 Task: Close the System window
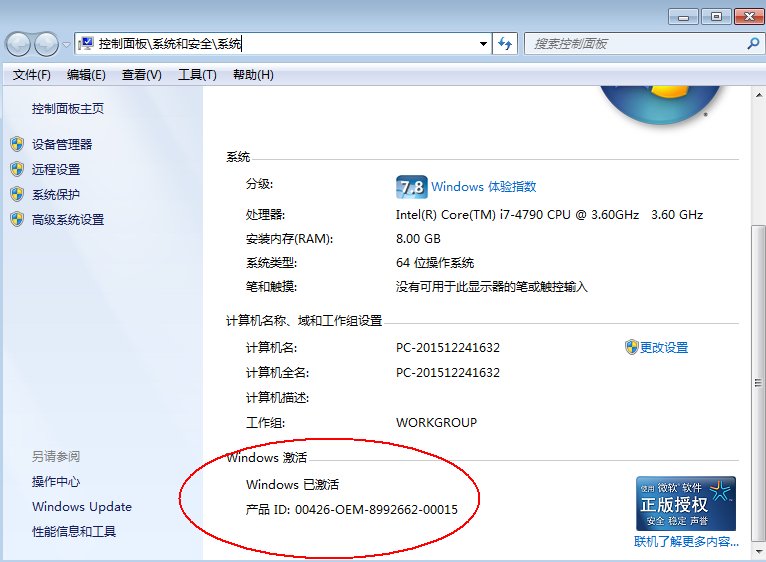click(749, 17)
